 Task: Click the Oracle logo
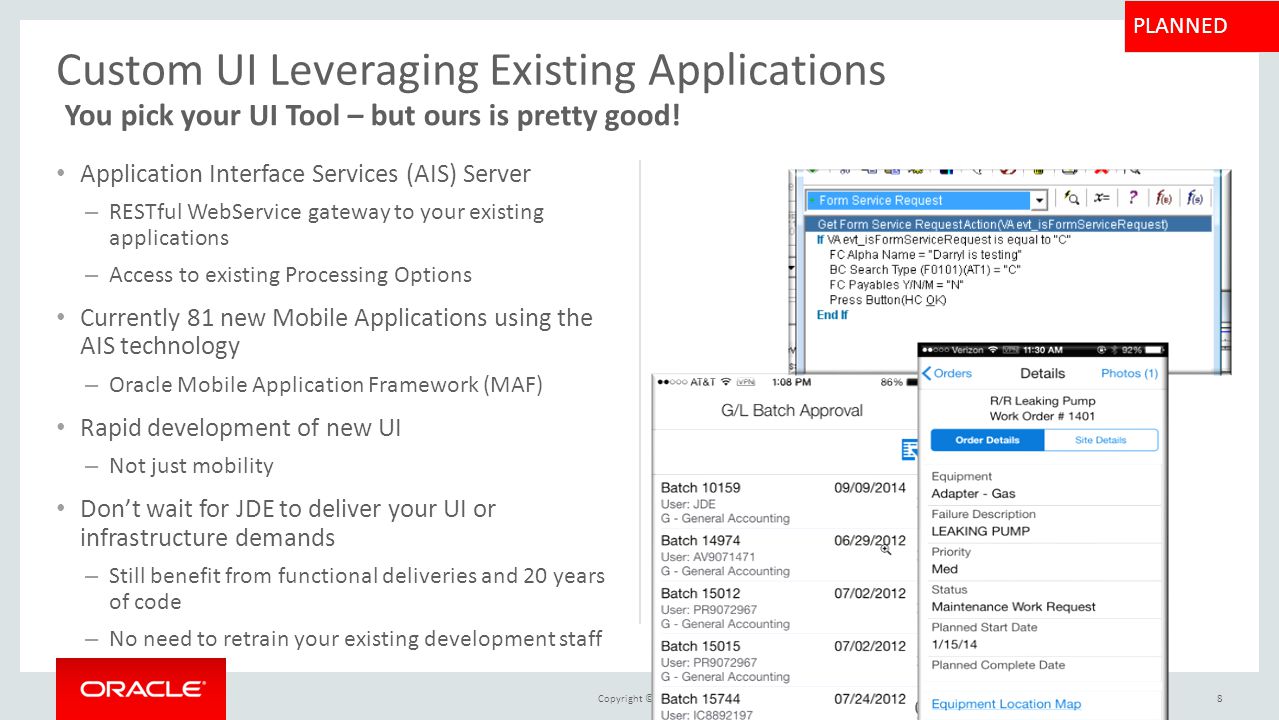point(141,689)
